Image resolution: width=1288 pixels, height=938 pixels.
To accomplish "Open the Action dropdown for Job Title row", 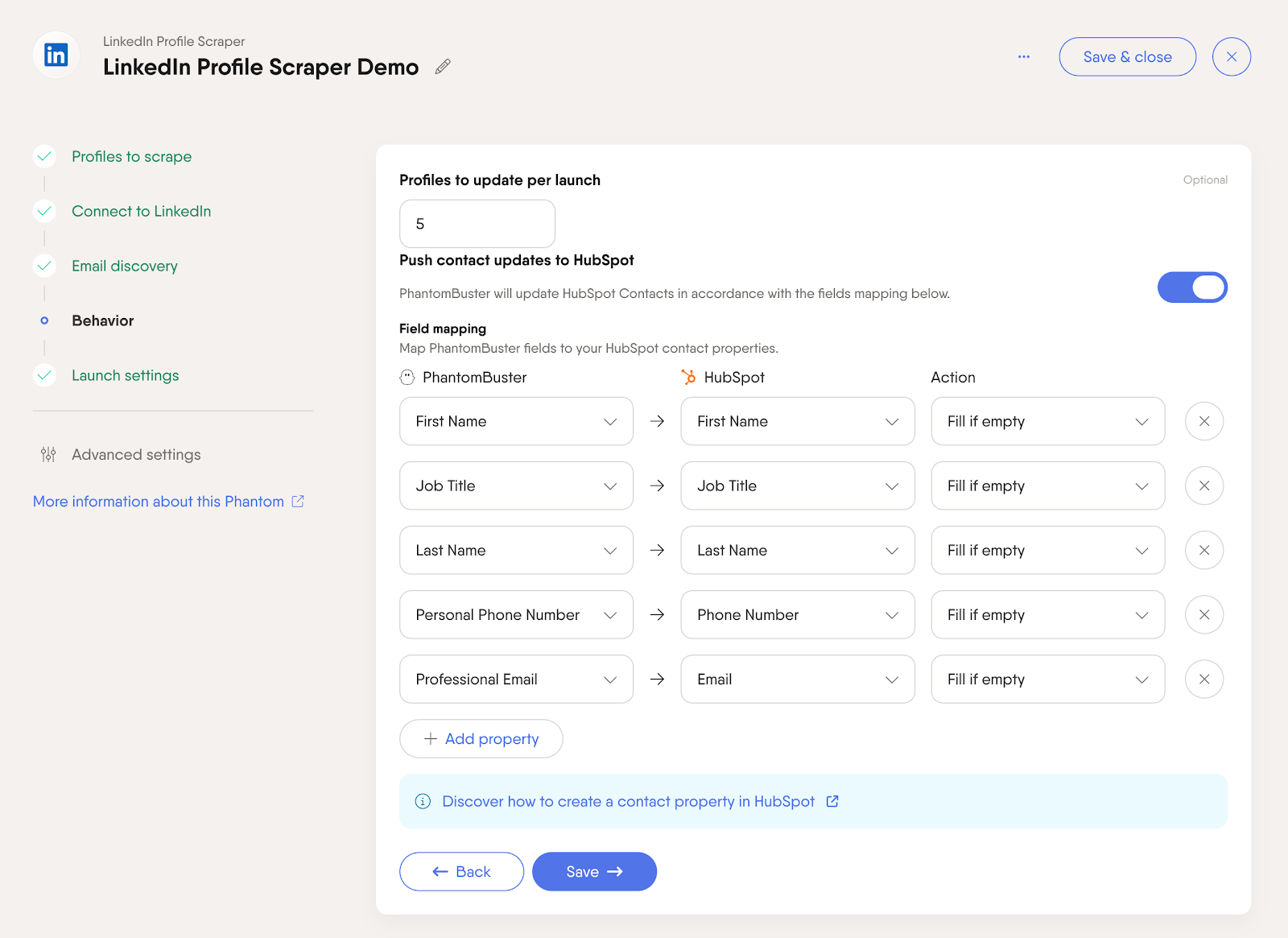I will tap(1048, 486).
